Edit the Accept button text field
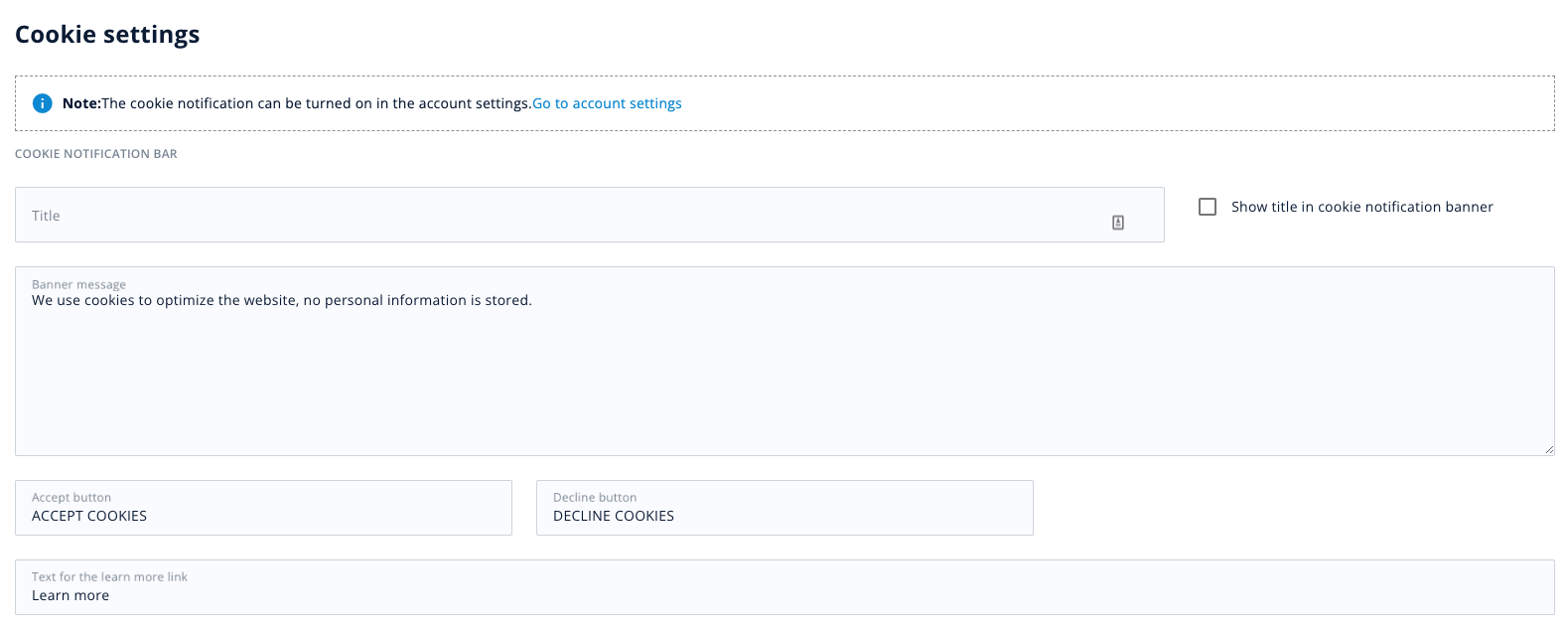 pos(263,508)
